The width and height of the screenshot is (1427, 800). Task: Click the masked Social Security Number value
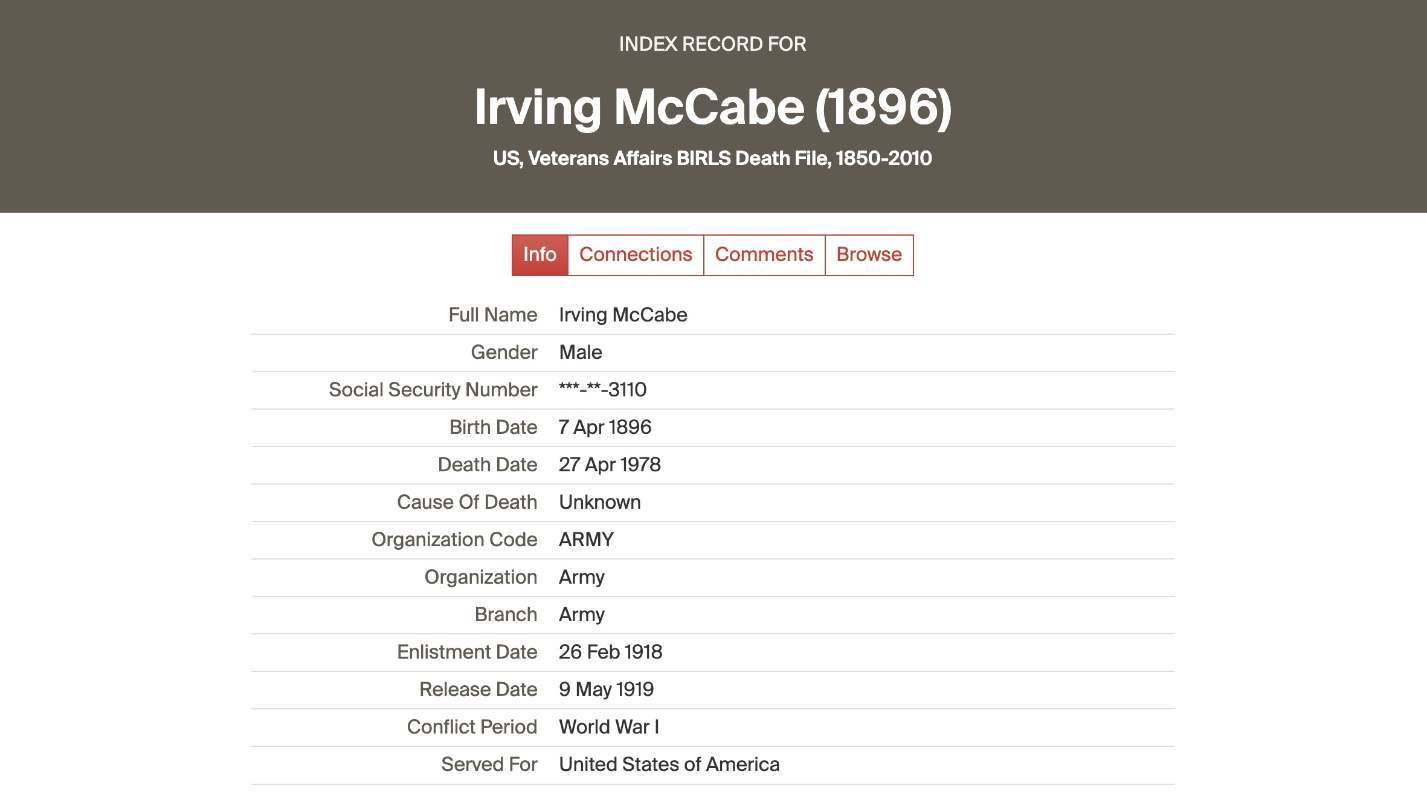603,390
